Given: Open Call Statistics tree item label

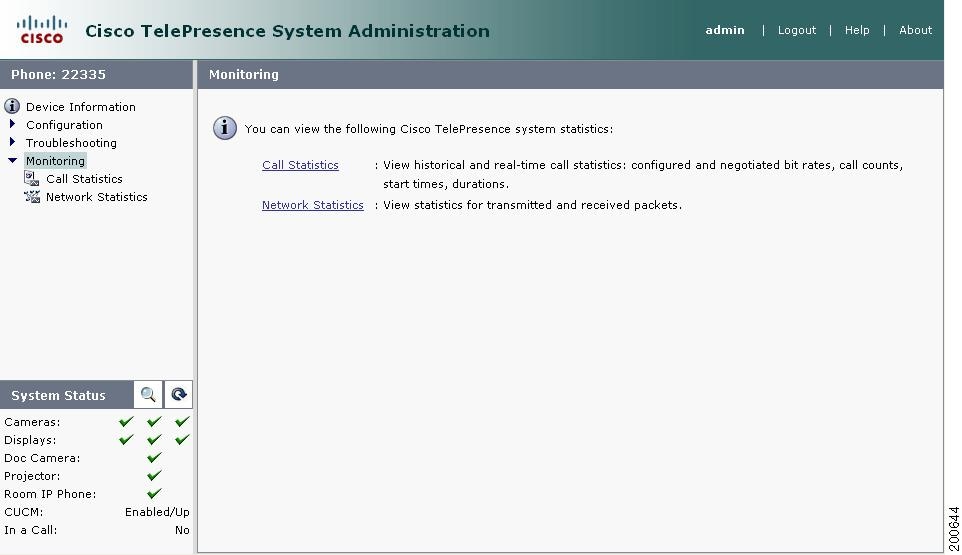Looking at the screenshot, I should [x=84, y=179].
